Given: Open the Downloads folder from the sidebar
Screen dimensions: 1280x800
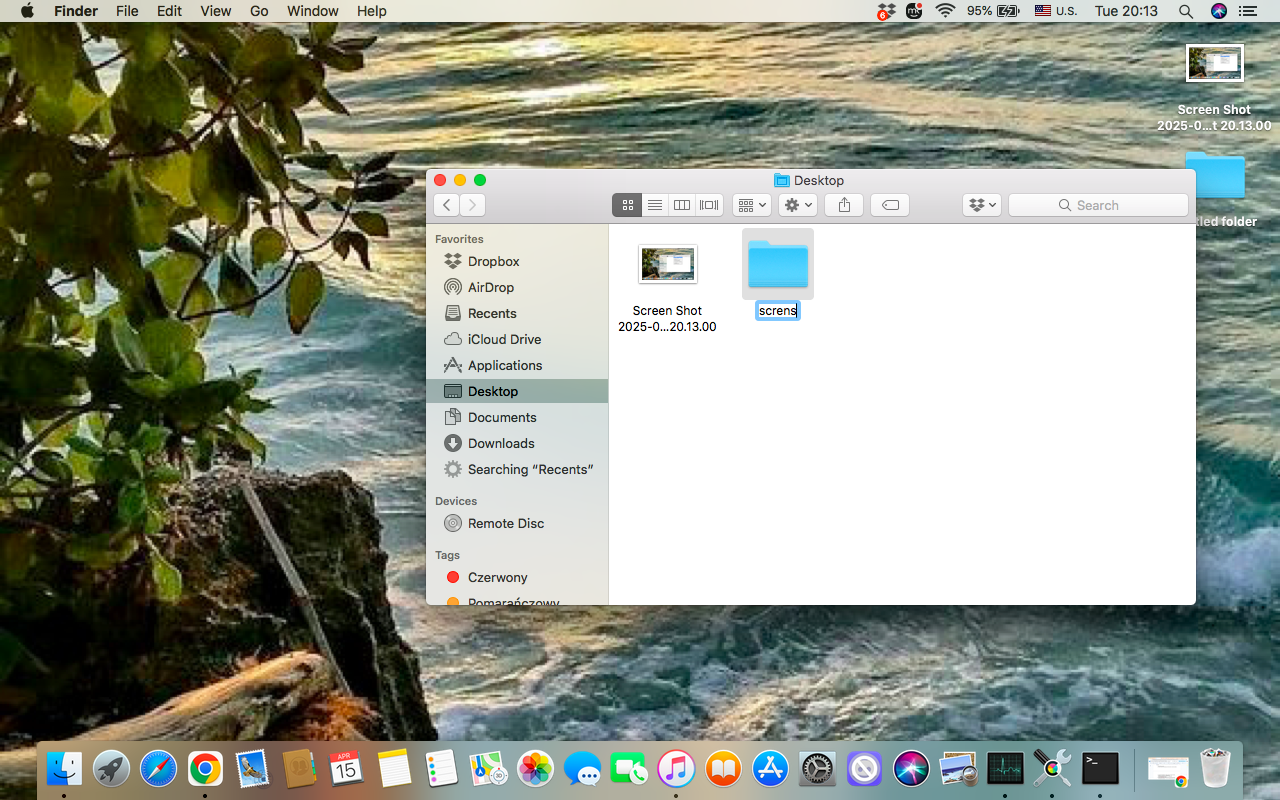Looking at the screenshot, I should click(x=500, y=443).
